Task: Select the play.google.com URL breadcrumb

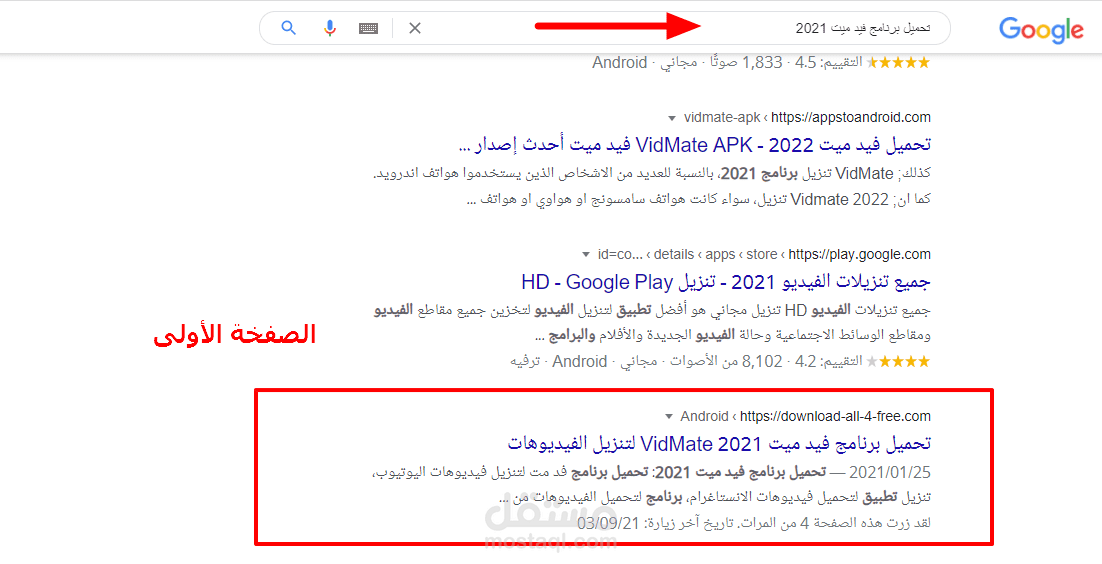Action: point(763,255)
